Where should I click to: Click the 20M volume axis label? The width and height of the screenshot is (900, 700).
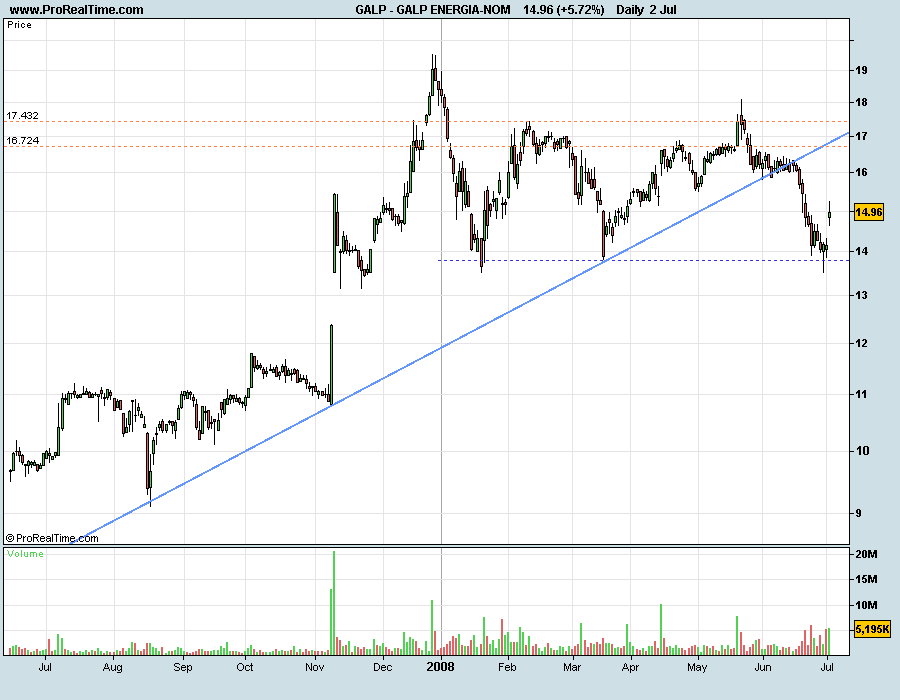click(x=866, y=554)
